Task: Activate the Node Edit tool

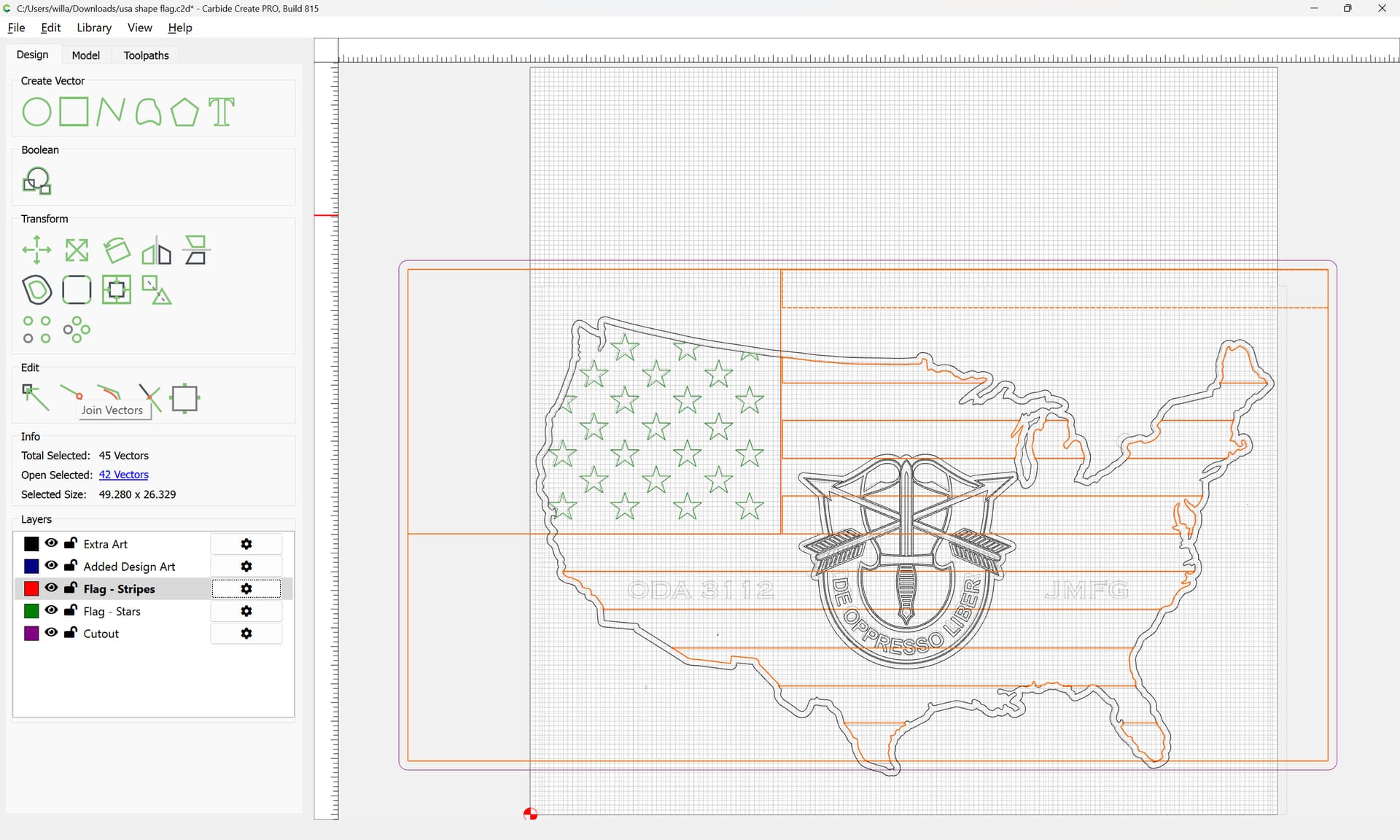Action: pyautogui.click(x=36, y=398)
